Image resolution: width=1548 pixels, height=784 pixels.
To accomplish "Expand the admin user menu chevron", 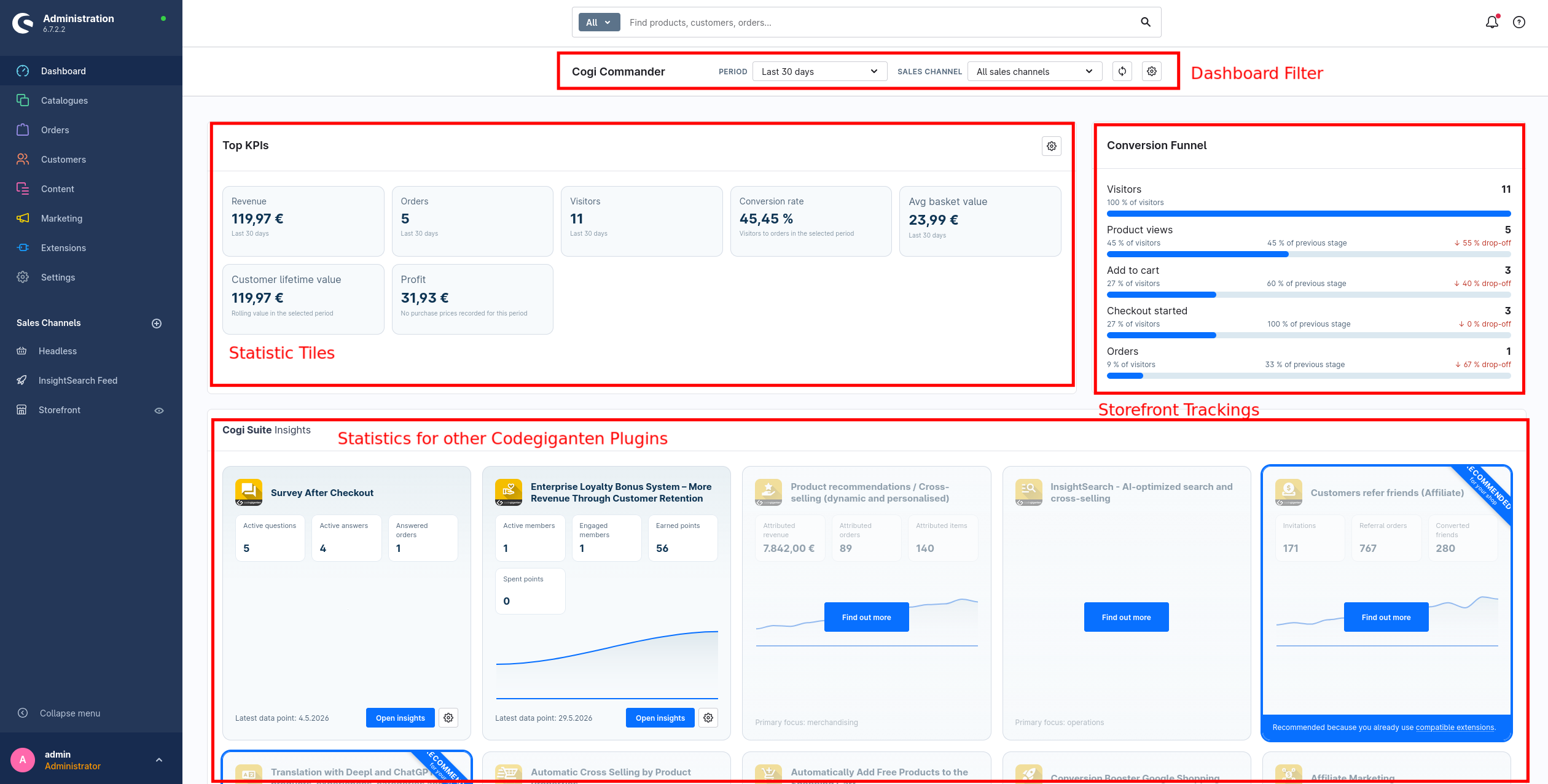I will [159, 760].
